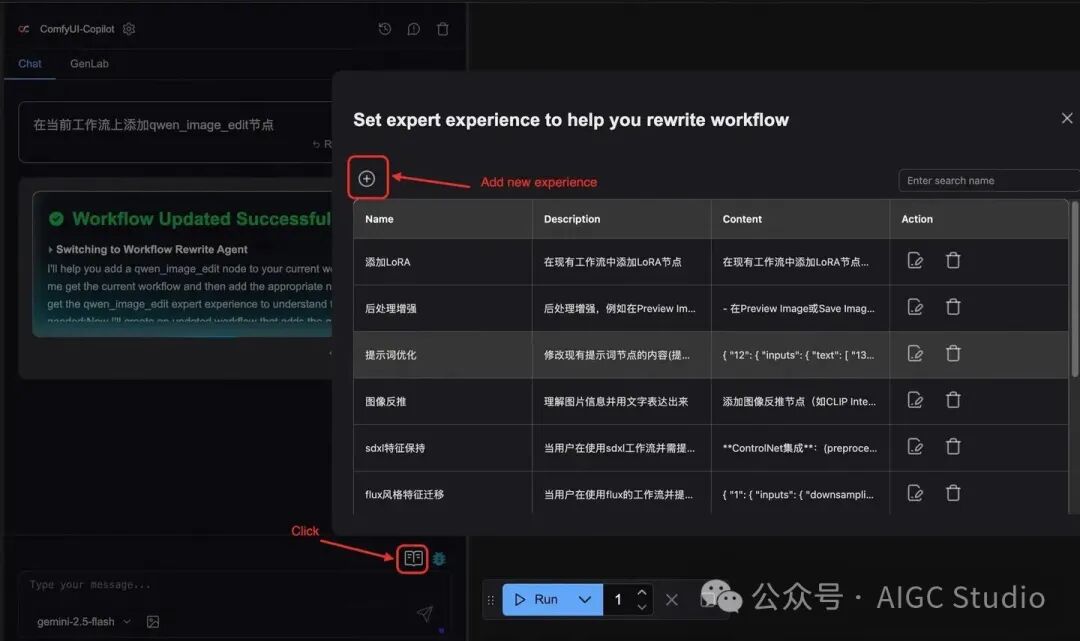Cancel the queue with the X beside run count
Viewport: 1080px width, 641px height.
click(671, 599)
